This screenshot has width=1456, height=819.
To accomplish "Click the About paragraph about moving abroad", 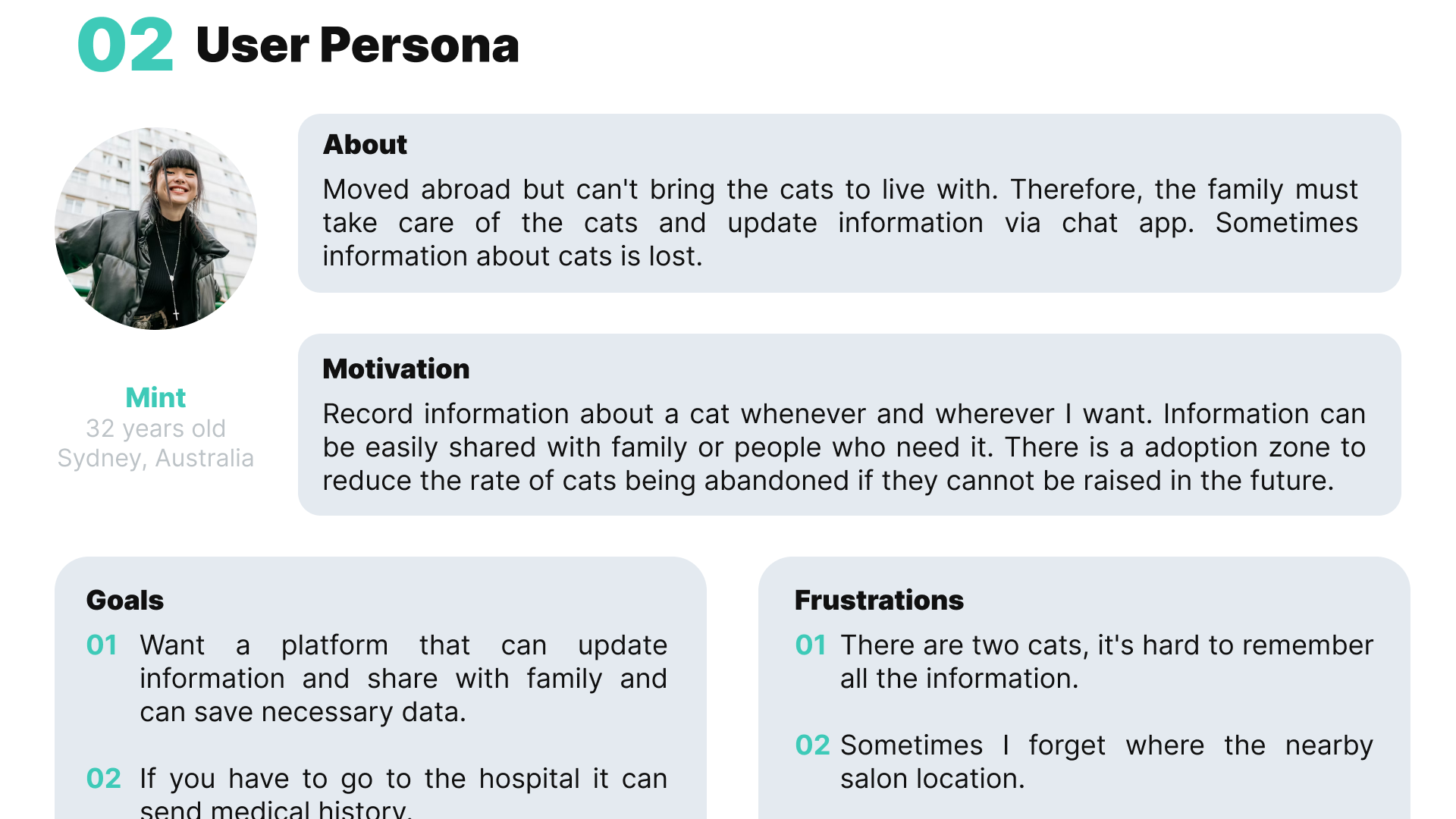I will [x=839, y=223].
